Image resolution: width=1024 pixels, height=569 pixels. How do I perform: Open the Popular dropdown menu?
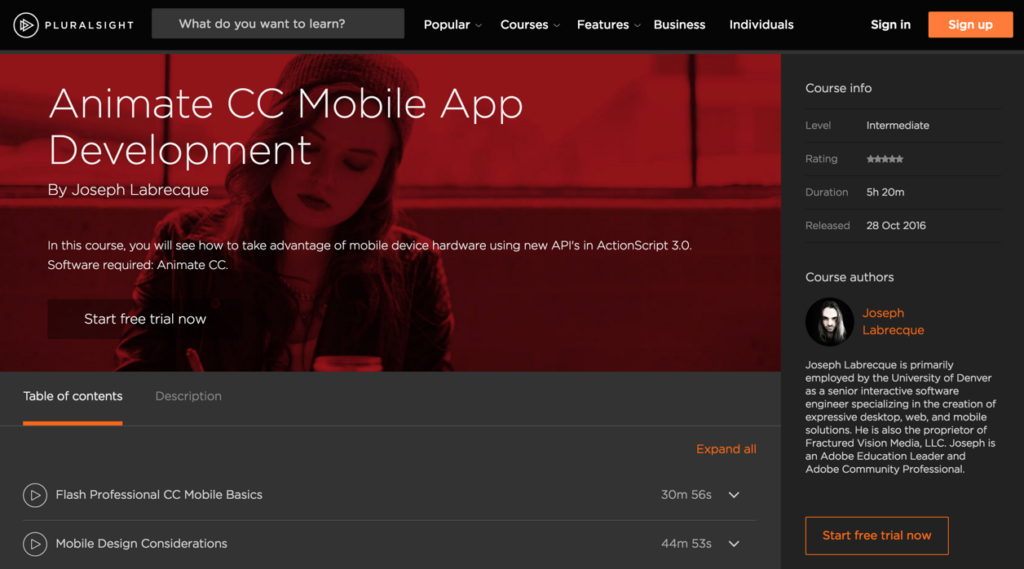click(453, 25)
